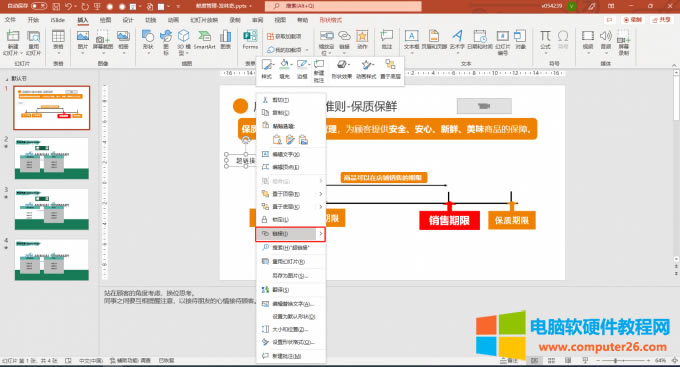Switch to normal view in status bar

pyautogui.click(x=534, y=360)
